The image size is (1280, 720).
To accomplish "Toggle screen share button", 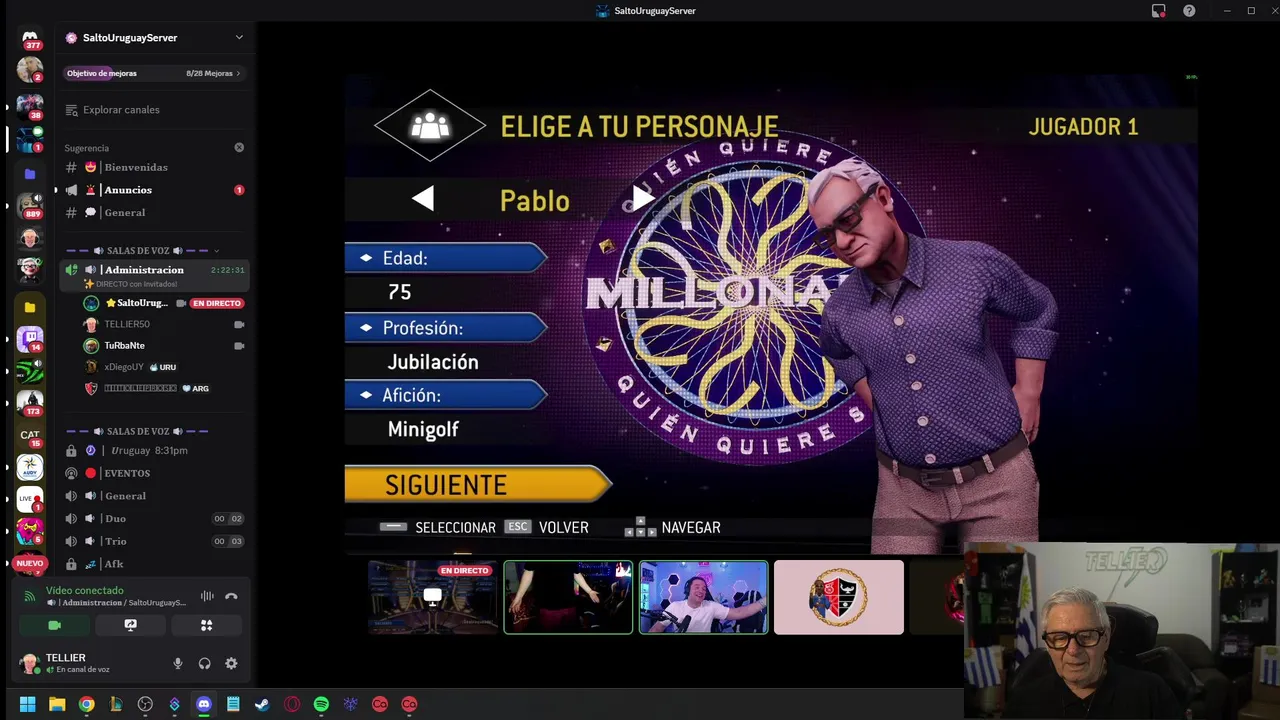I will click(130, 625).
